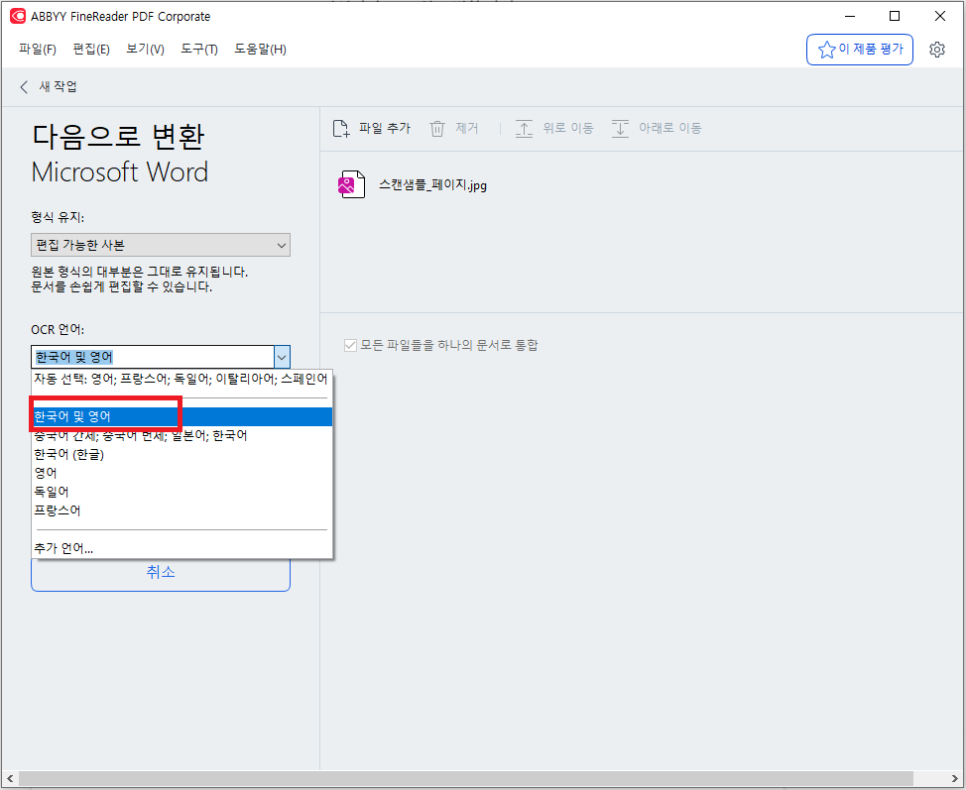
Task: Choose 추가 언어... option
Action: (181, 548)
